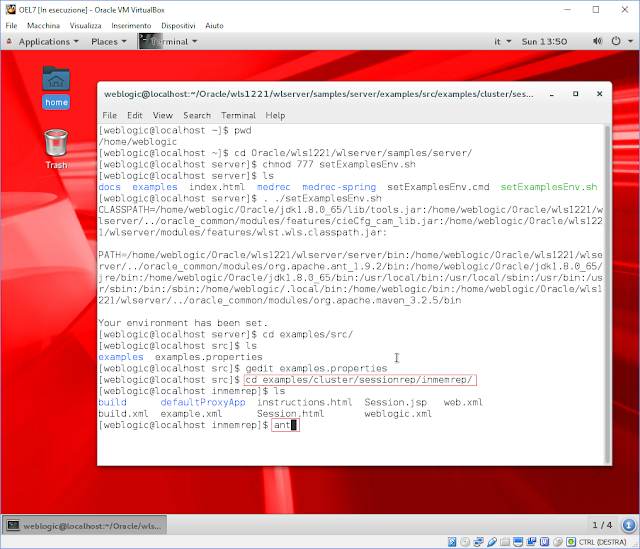Open the terminal window File menu
The height and width of the screenshot is (549, 640).
tap(109, 116)
